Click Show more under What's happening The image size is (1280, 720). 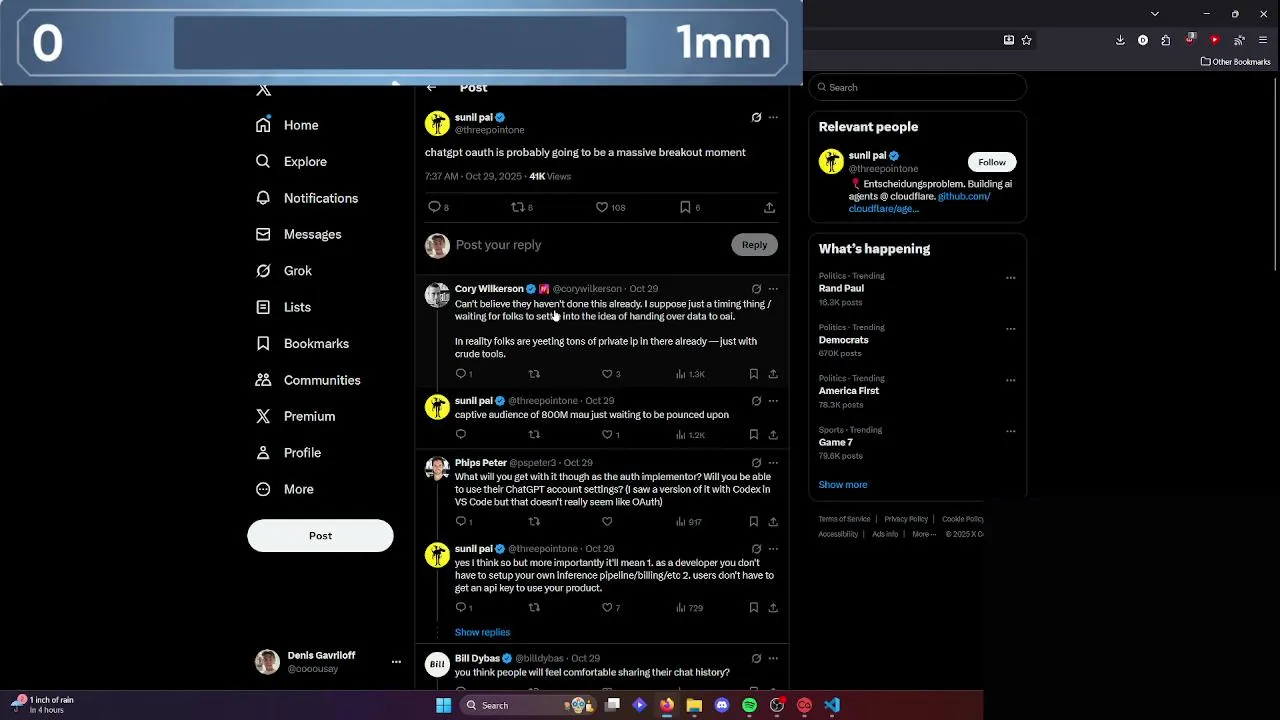tap(843, 484)
